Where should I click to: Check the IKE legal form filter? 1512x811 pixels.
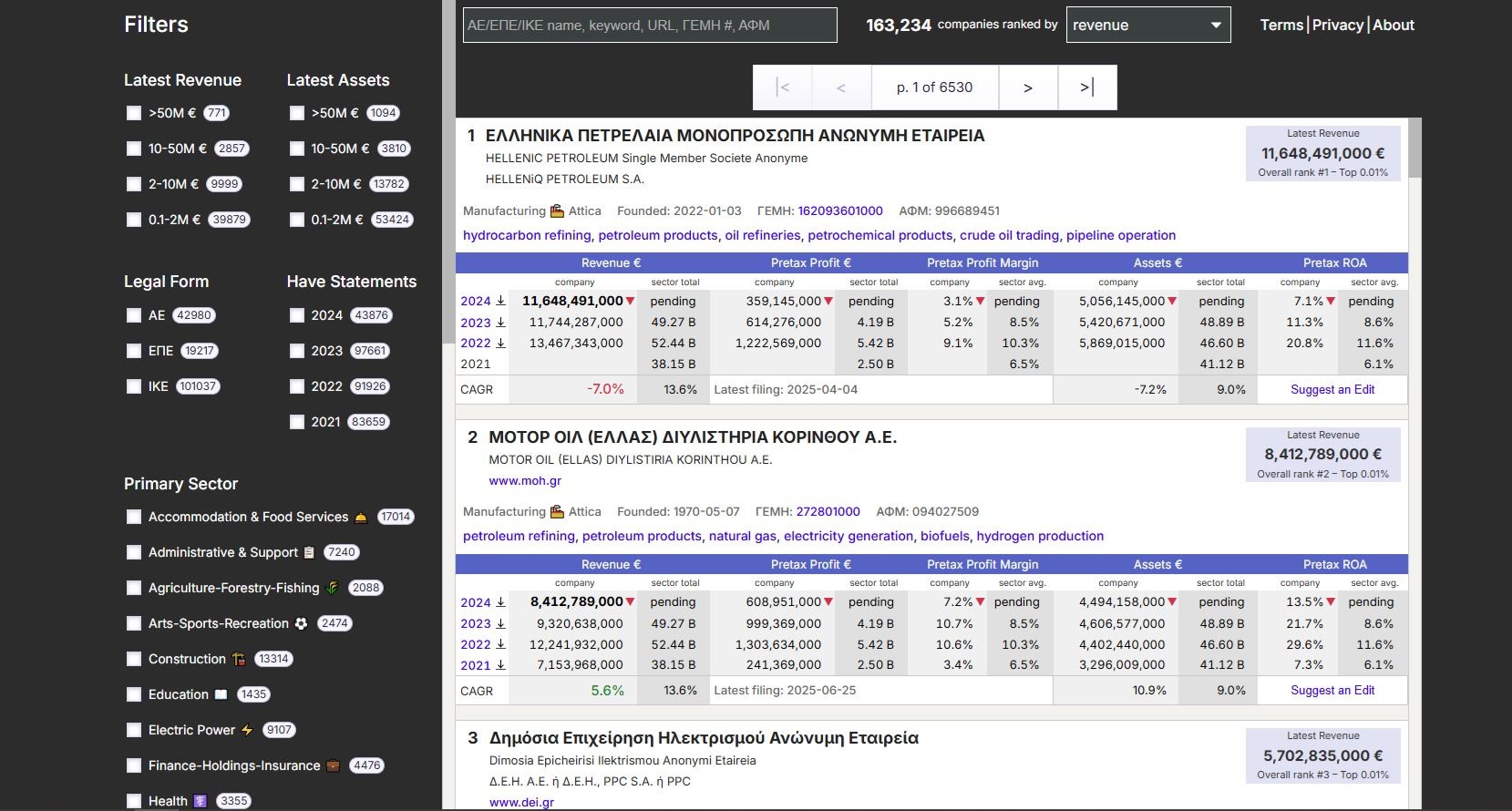134,386
